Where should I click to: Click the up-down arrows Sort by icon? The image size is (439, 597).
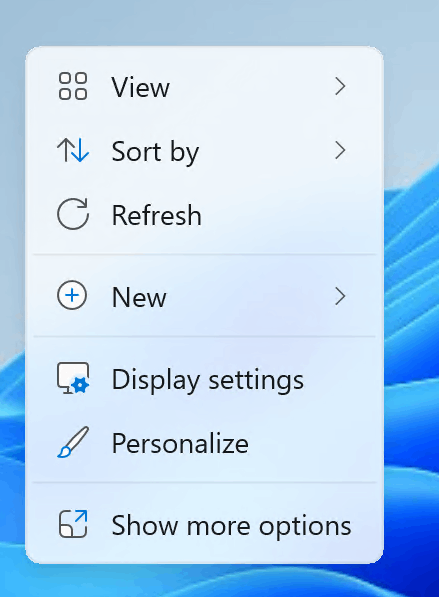(x=73, y=150)
